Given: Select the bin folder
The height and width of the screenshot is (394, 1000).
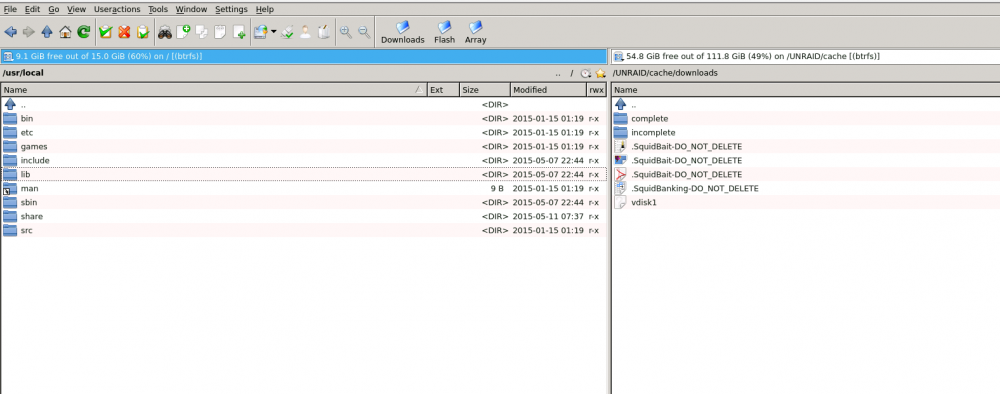Looking at the screenshot, I should pyautogui.click(x=304, y=119).
